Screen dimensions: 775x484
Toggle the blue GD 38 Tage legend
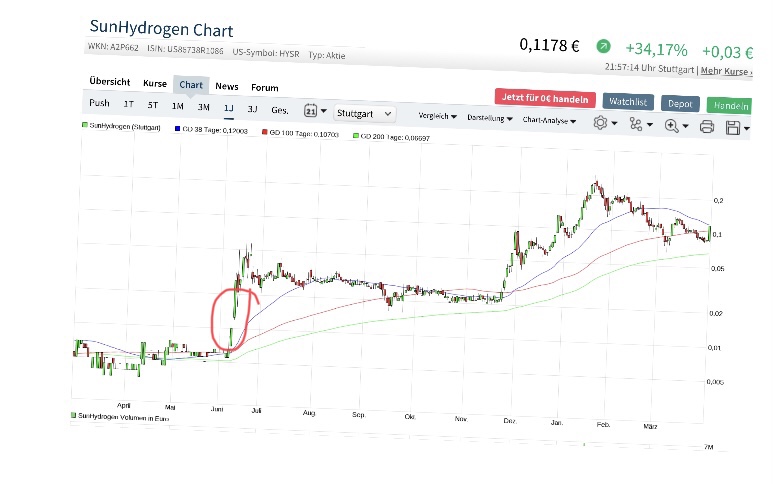[211, 130]
